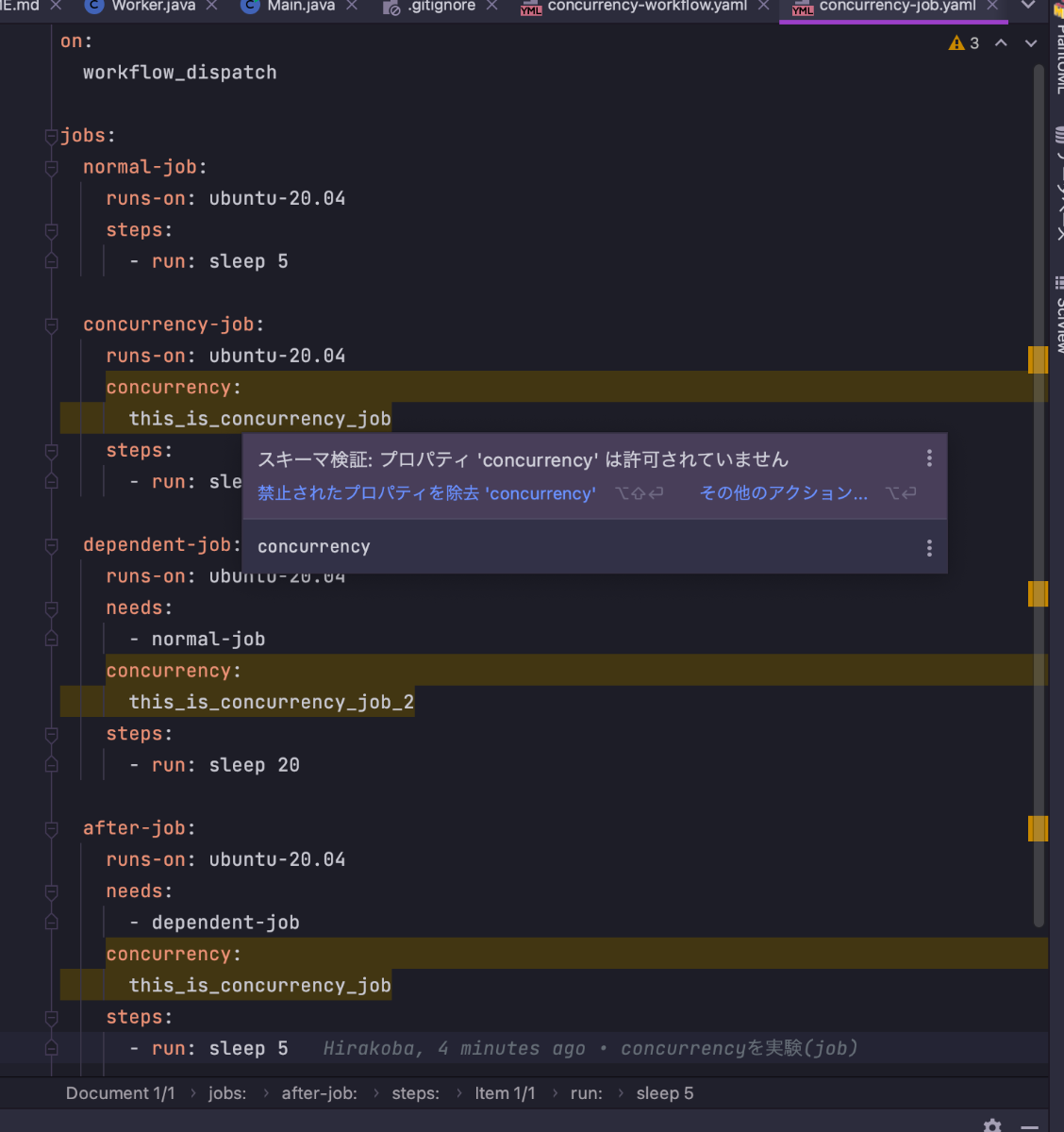Click highlighted concurrency key under concurrency-job
Viewport: 1064px width, 1132px height.
pos(168,388)
